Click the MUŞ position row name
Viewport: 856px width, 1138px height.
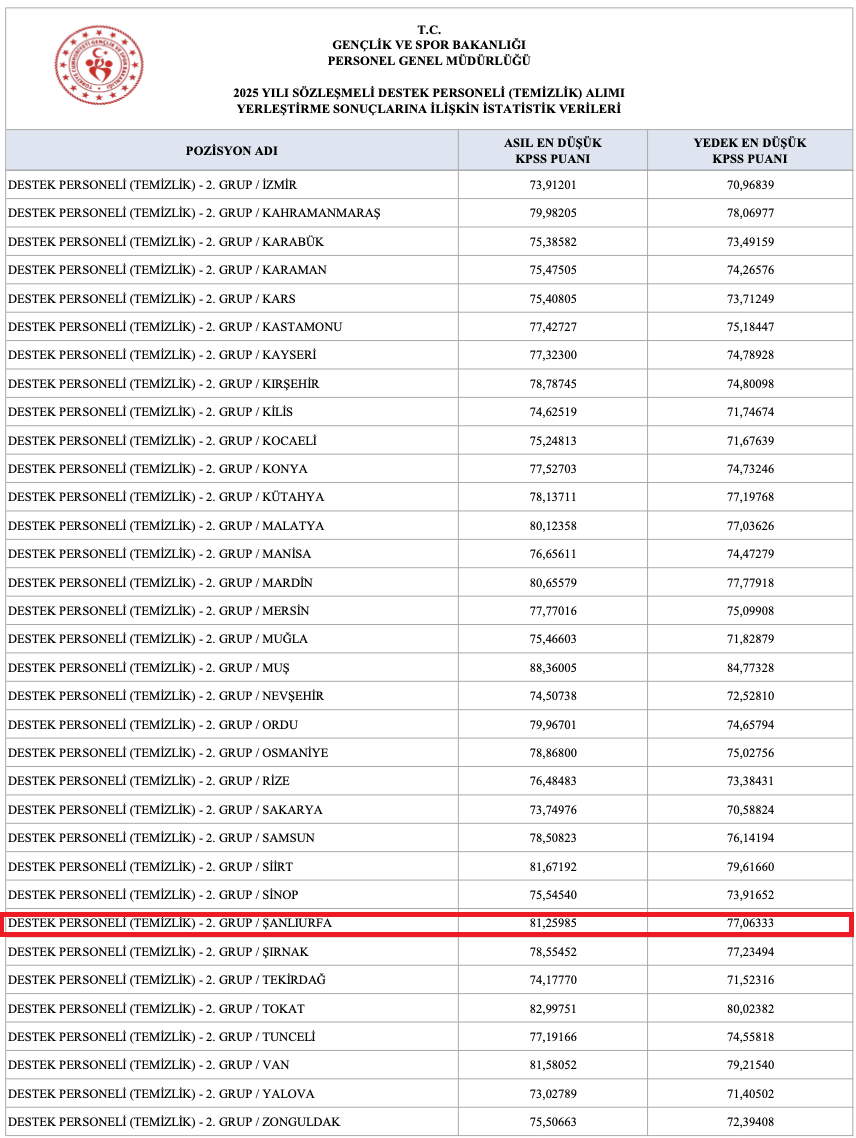pyautogui.click(x=149, y=668)
